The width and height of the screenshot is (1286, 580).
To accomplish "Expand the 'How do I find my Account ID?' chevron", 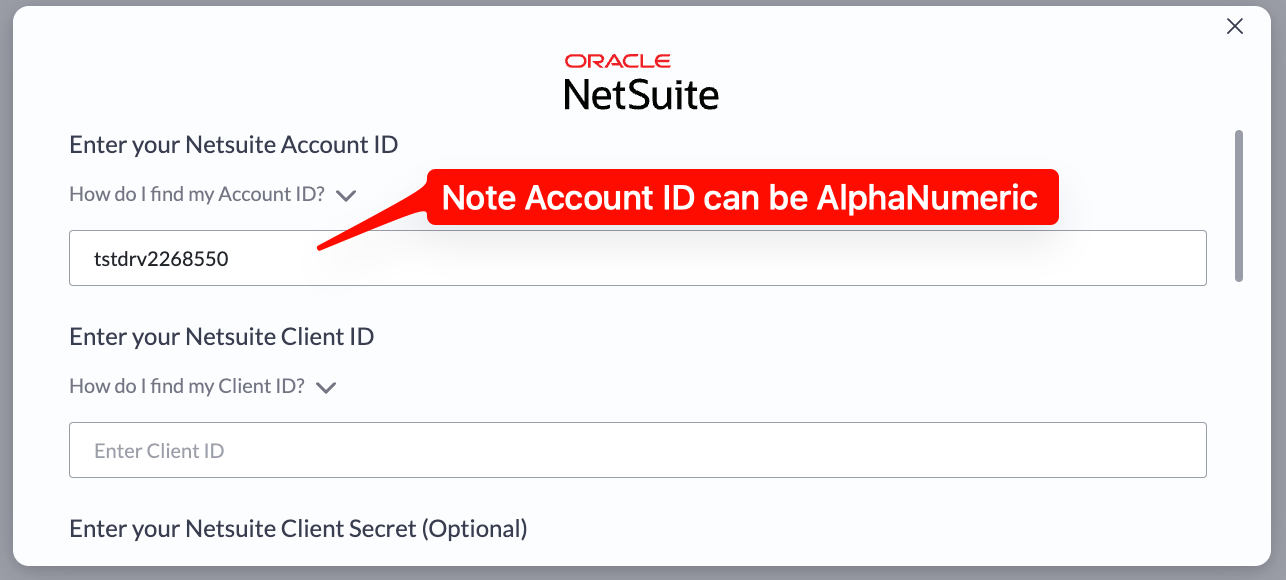I will [346, 196].
